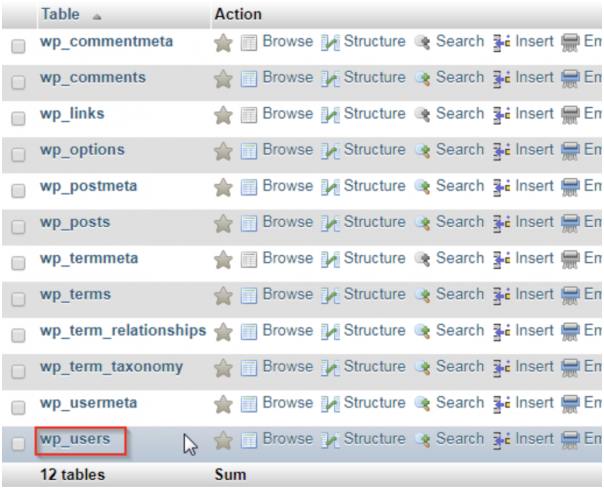Star the wp_commentmeta table as favorite
604x489 pixels.
[x=223, y=43]
